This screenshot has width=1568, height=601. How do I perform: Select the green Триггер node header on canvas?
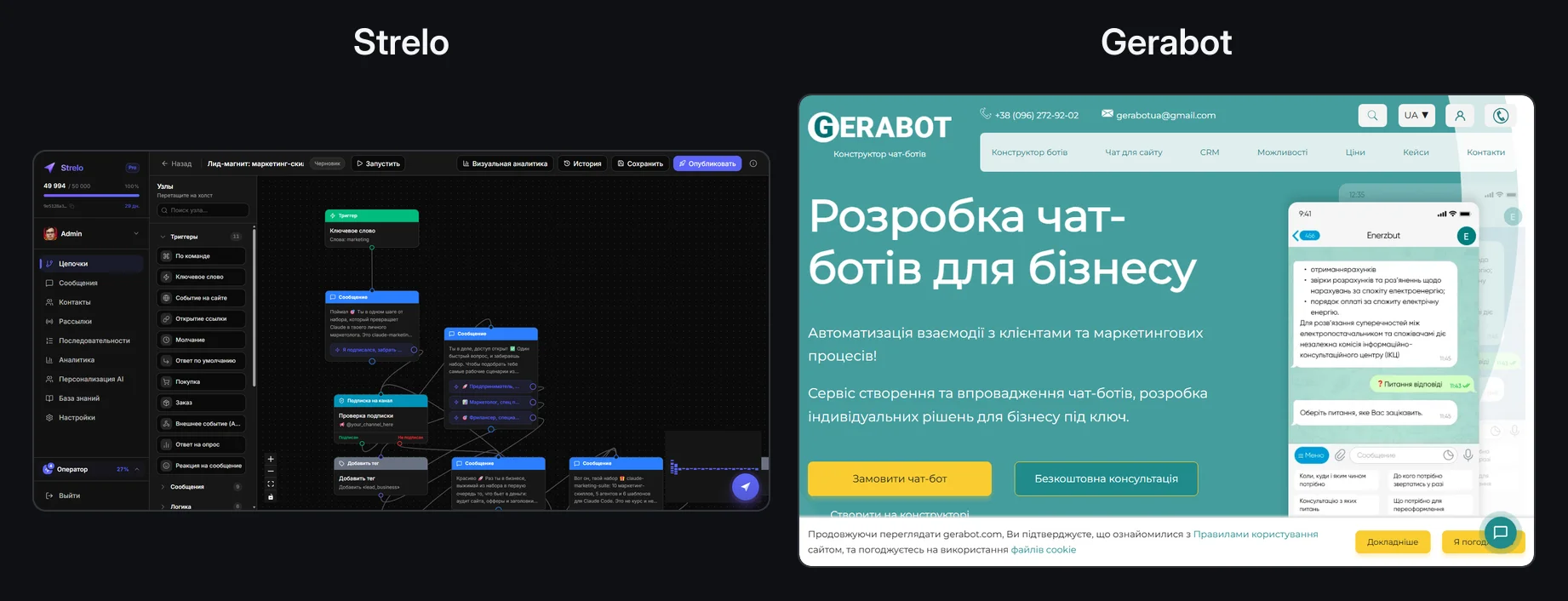click(372, 215)
